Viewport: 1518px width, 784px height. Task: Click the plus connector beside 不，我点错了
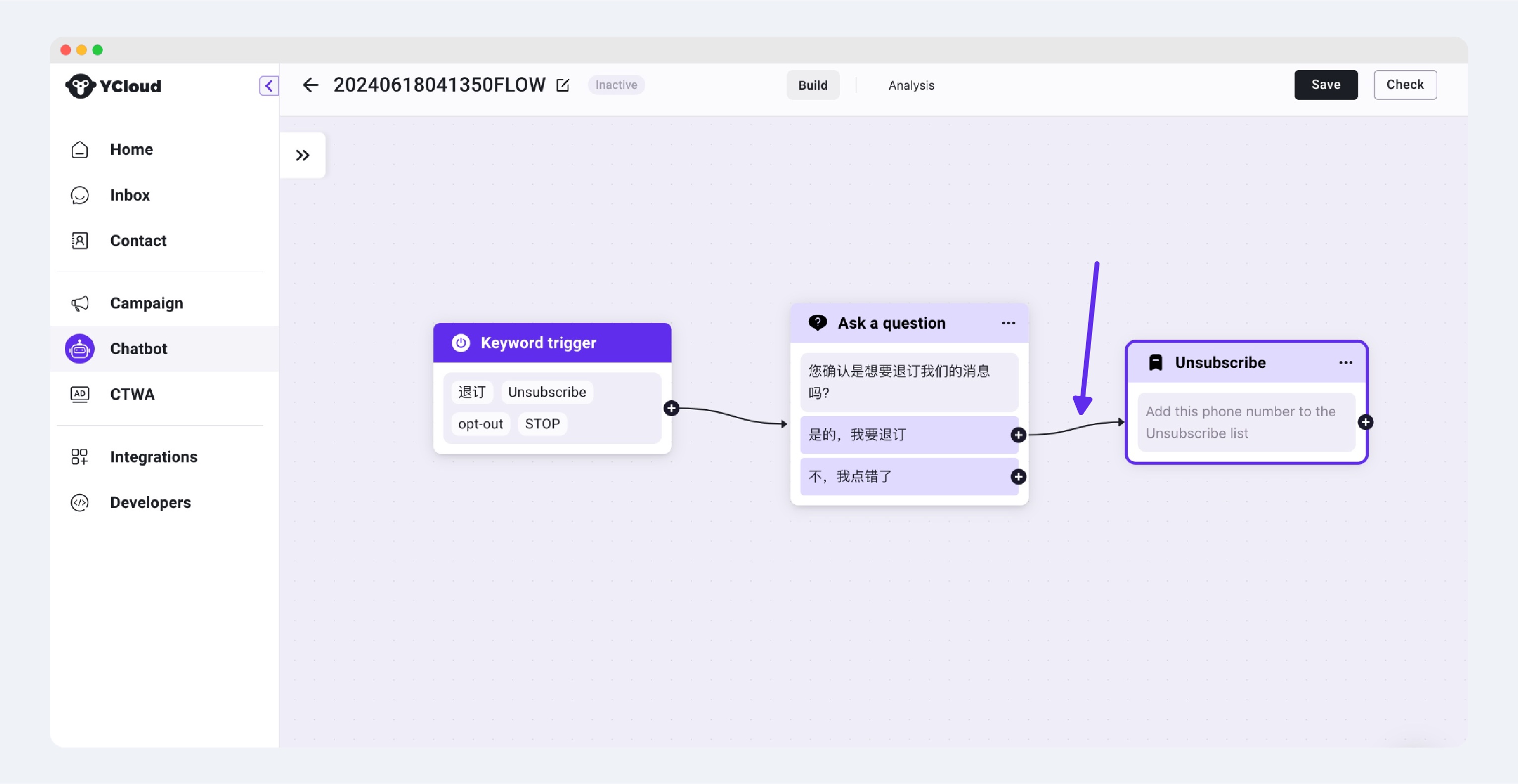(x=1018, y=476)
